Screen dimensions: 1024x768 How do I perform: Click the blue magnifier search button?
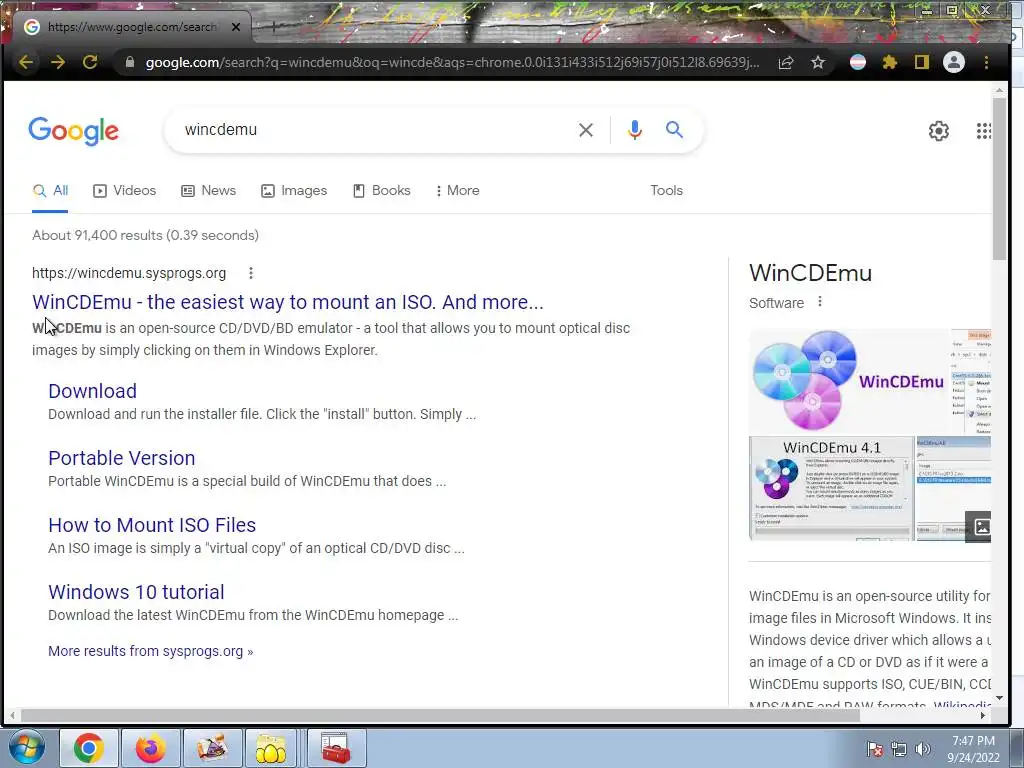click(674, 129)
